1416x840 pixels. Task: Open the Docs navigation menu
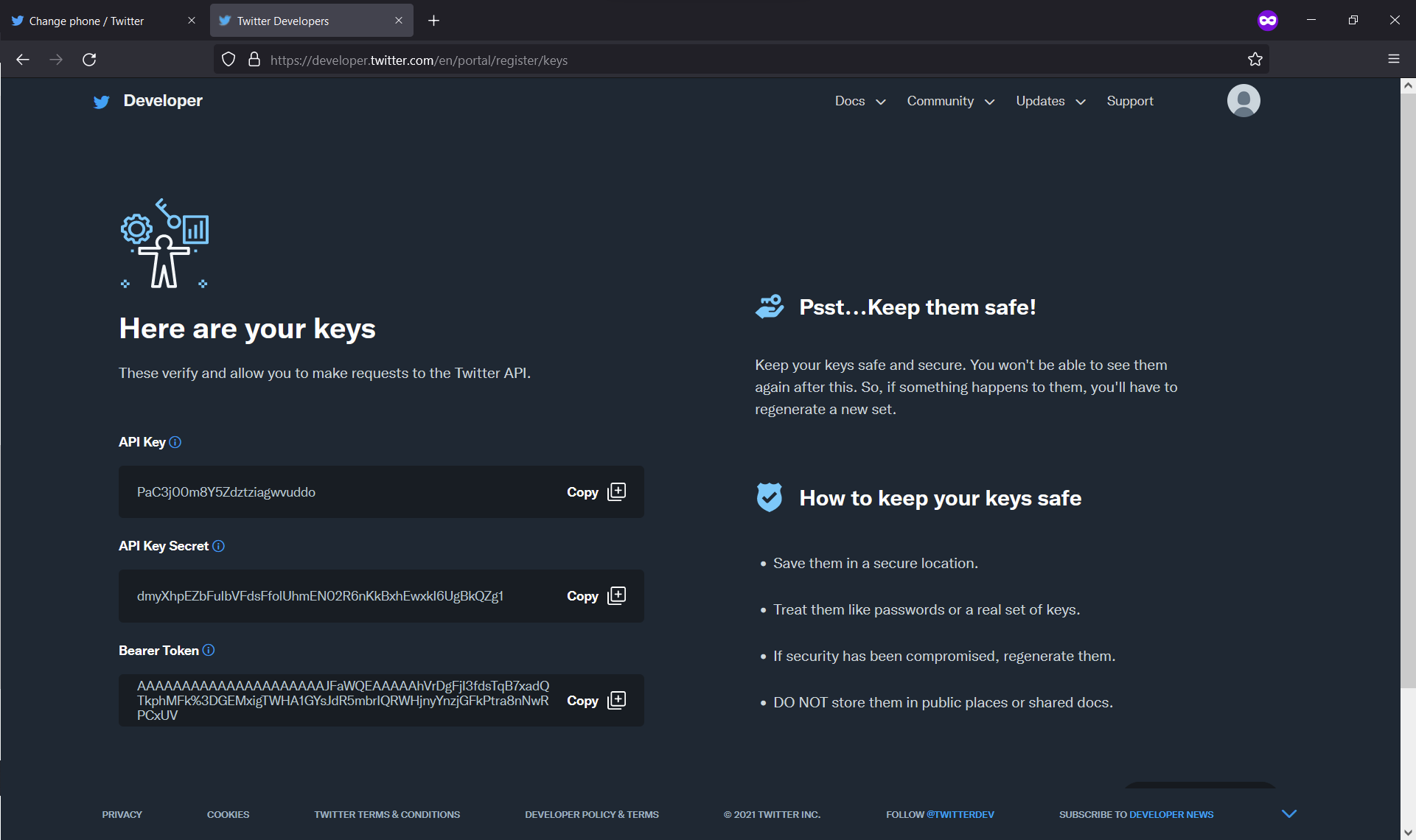pos(858,100)
